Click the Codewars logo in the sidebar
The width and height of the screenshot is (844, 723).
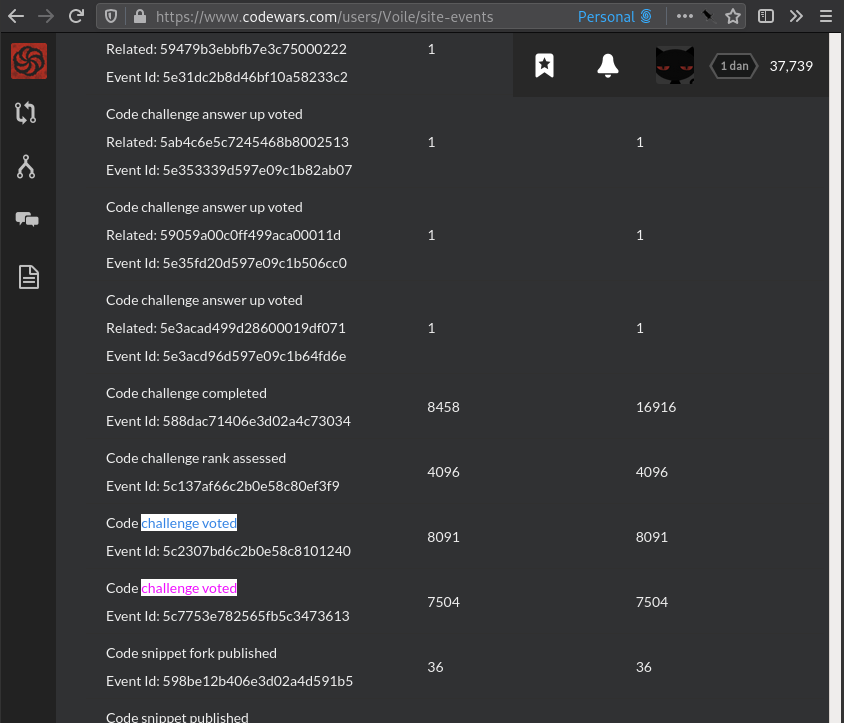(28, 61)
